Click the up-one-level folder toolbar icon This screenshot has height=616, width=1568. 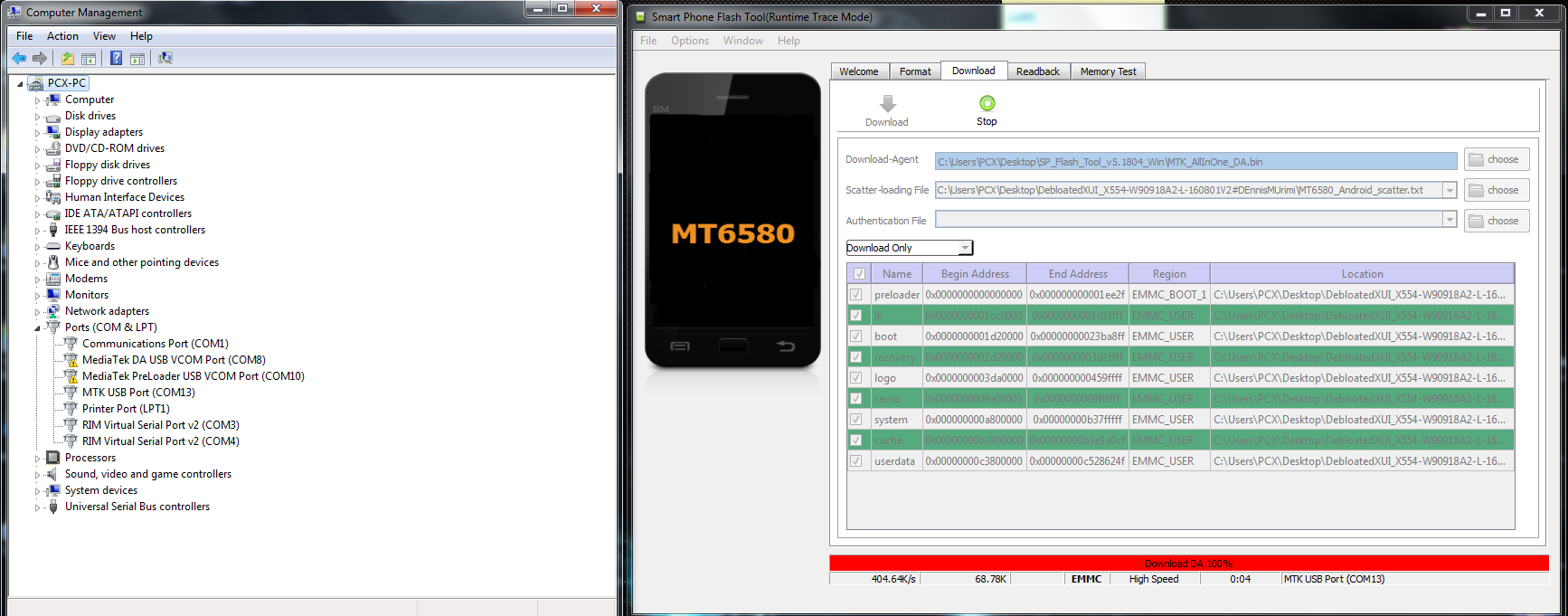[68, 58]
